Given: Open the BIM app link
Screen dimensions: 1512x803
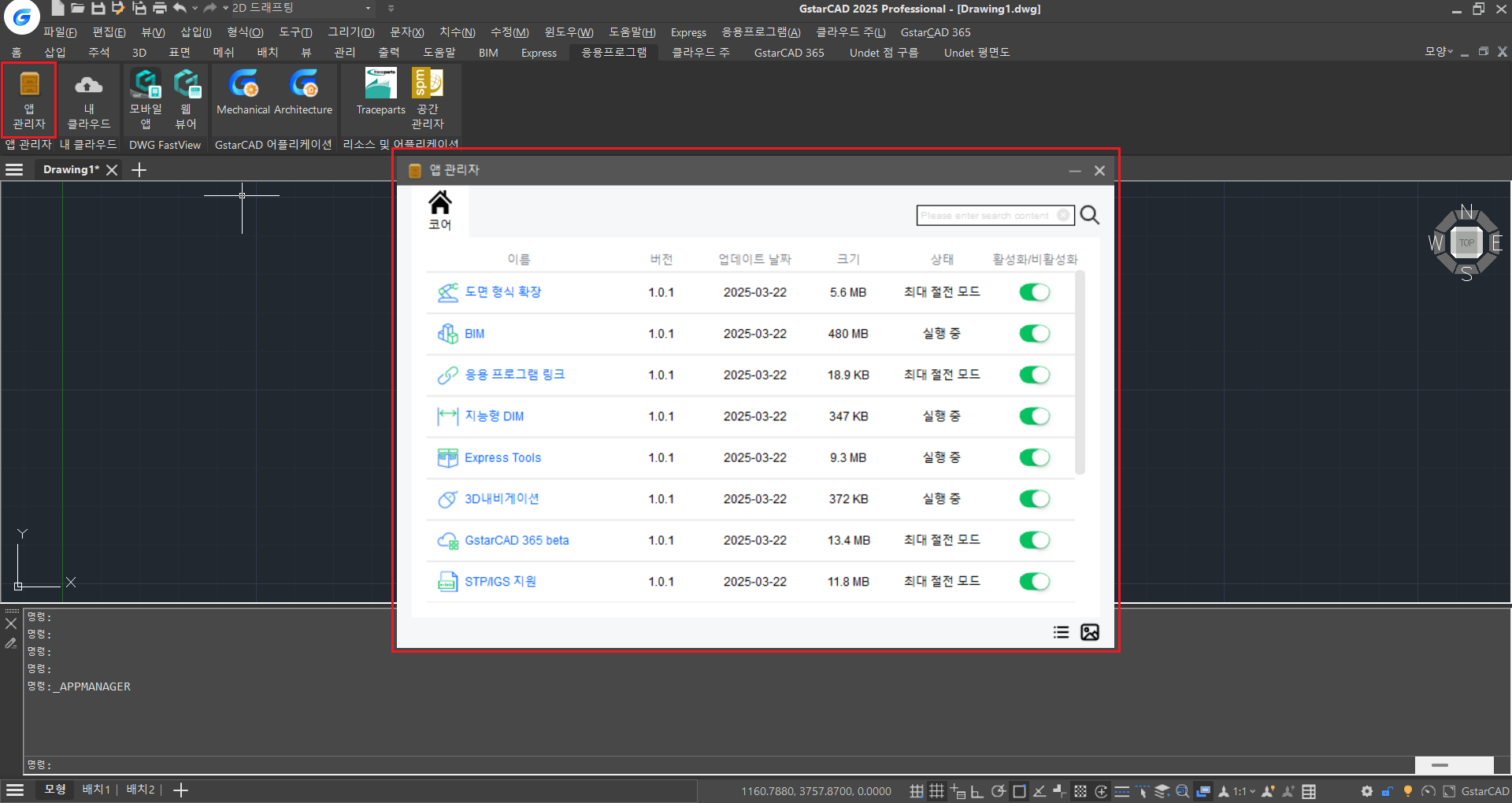Looking at the screenshot, I should (474, 334).
